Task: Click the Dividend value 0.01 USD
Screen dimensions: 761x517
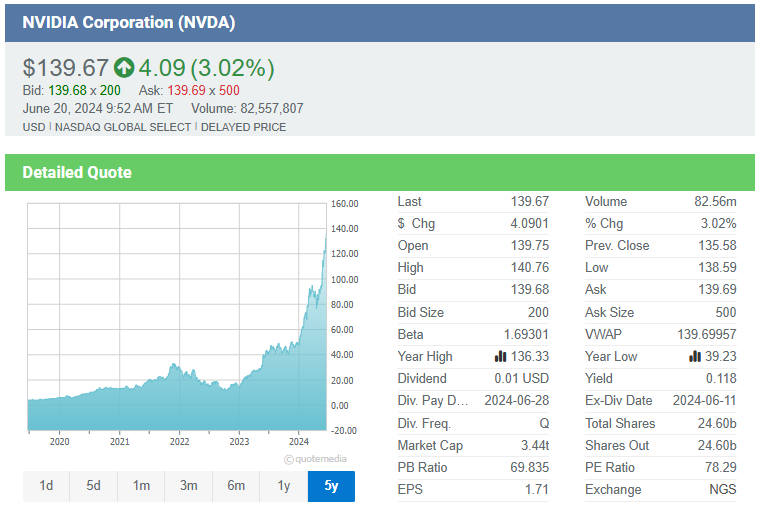Action: pyautogui.click(x=522, y=379)
